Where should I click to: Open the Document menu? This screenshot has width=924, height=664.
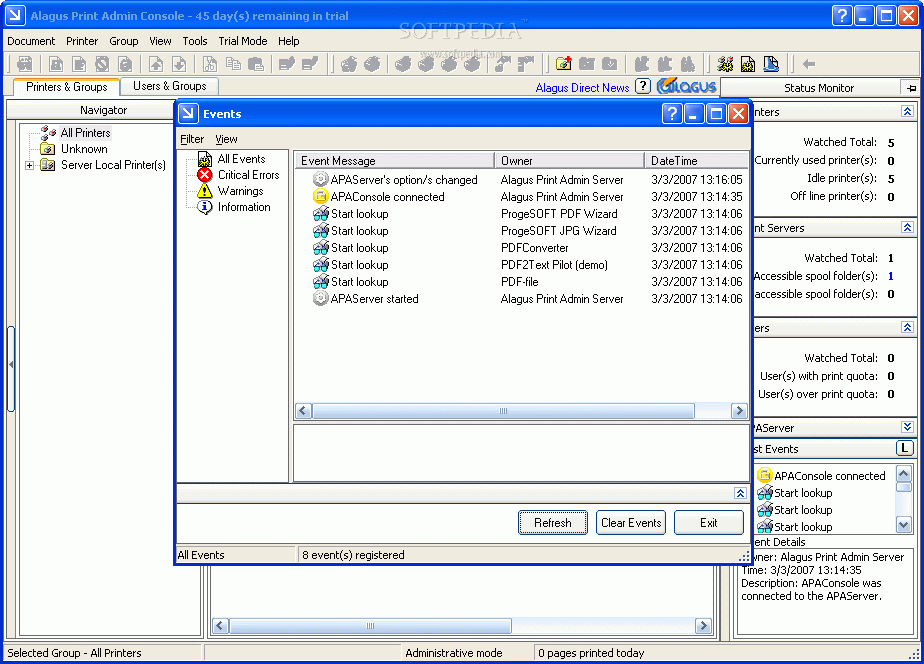pos(31,41)
